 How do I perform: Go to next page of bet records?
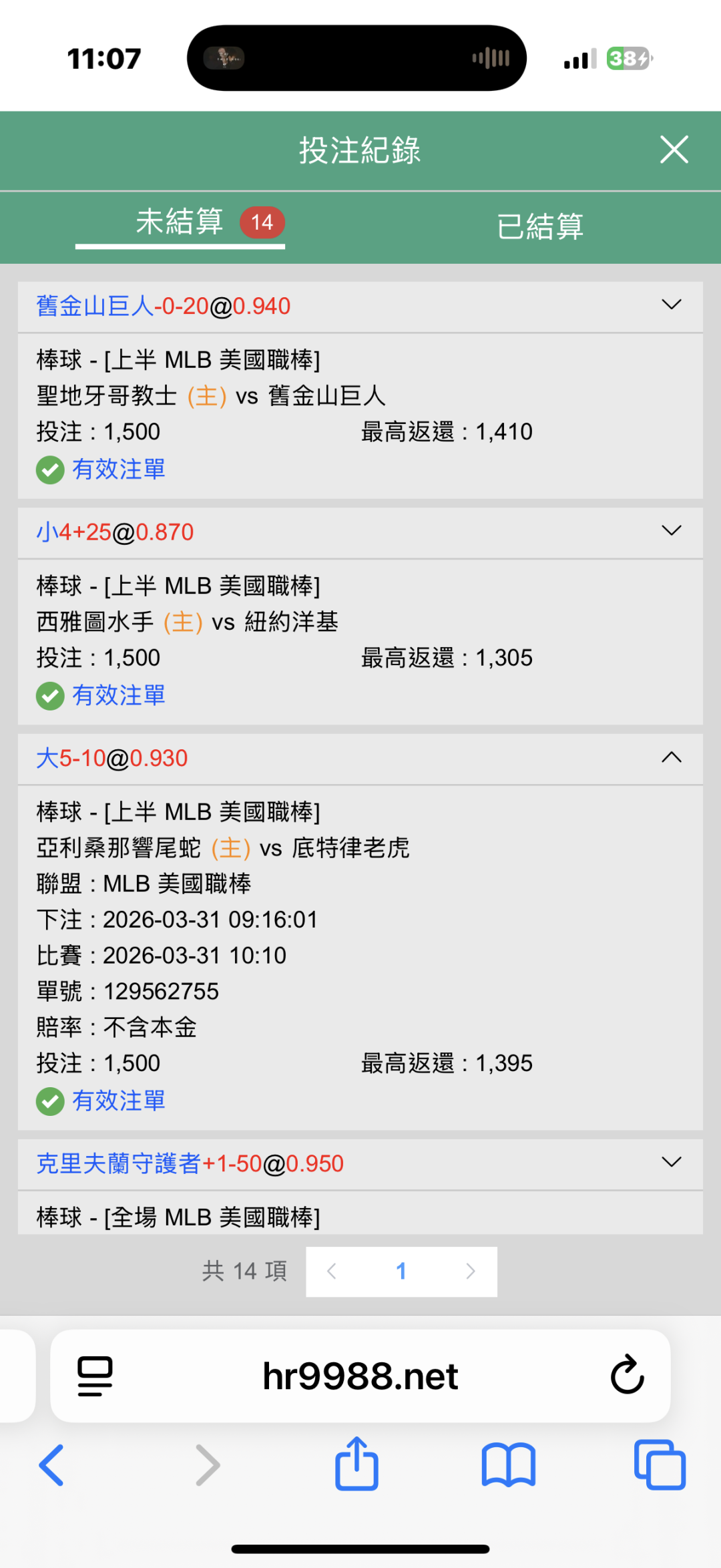coord(471,1271)
